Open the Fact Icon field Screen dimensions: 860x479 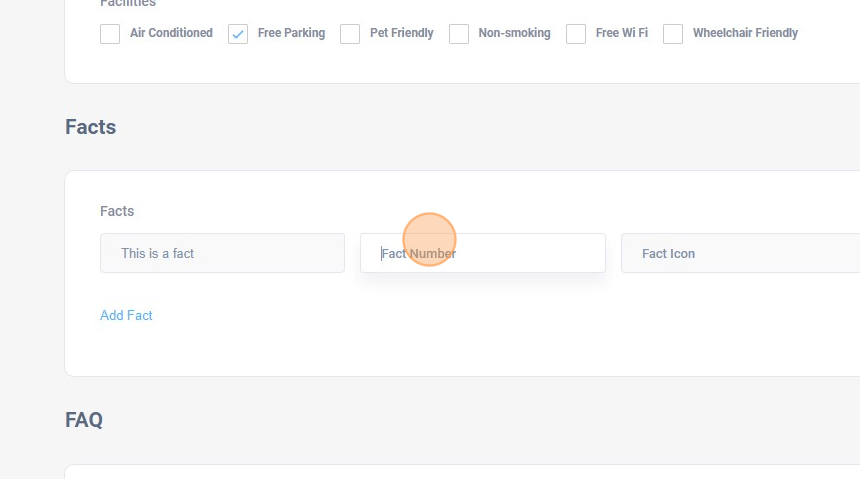(x=740, y=253)
